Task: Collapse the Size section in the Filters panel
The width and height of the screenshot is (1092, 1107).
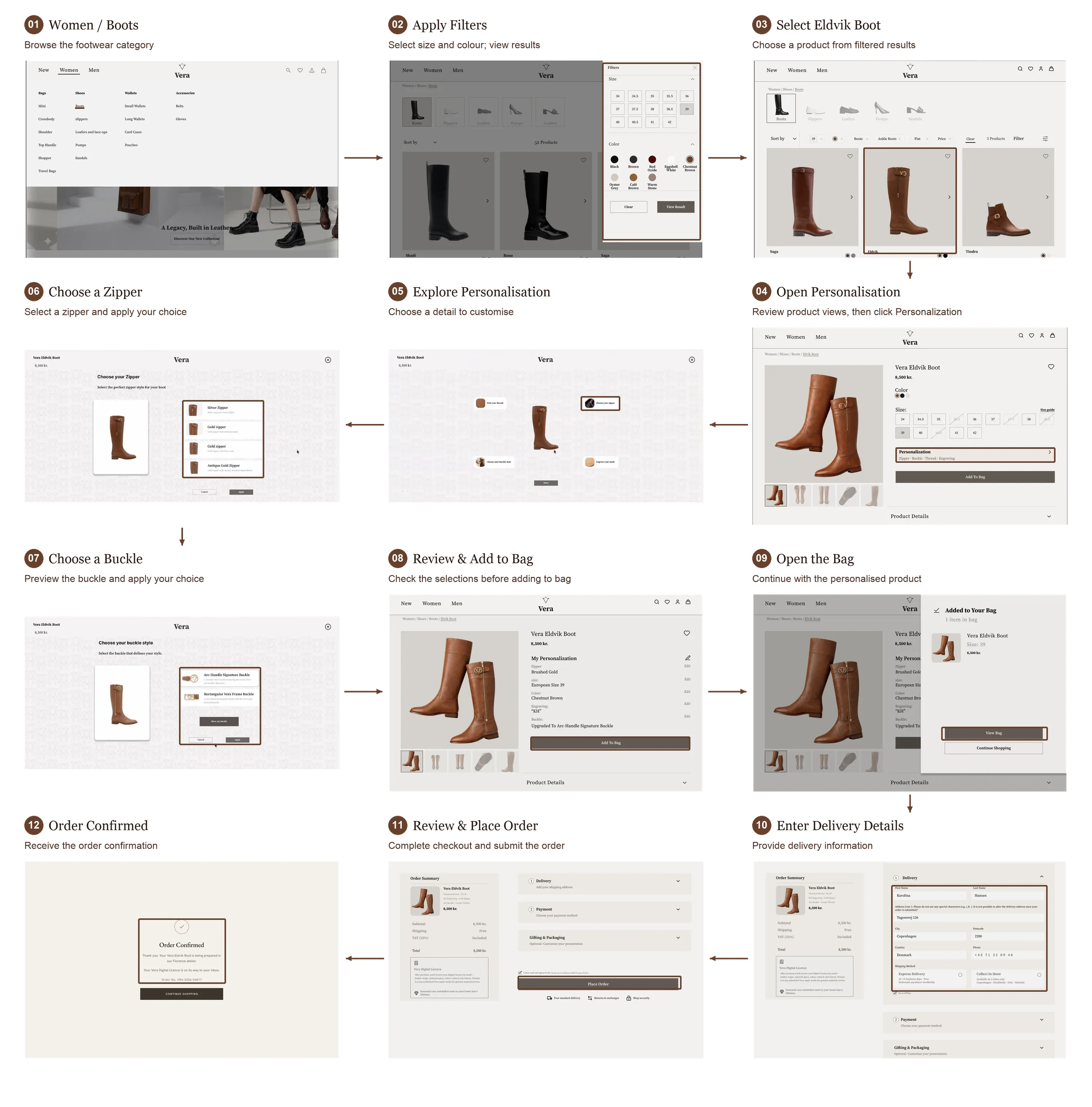Action: pos(692,79)
